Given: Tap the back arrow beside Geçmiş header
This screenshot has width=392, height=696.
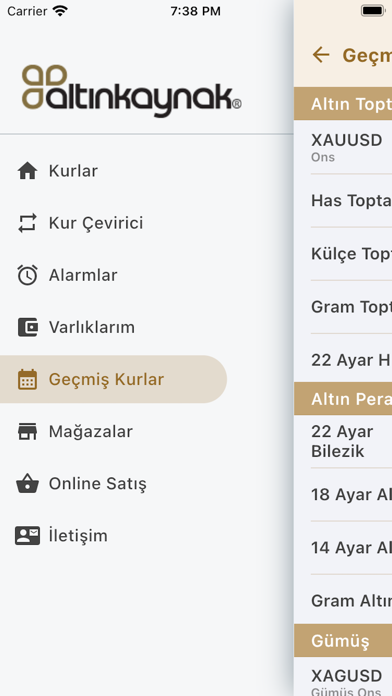Looking at the screenshot, I should [x=321, y=55].
